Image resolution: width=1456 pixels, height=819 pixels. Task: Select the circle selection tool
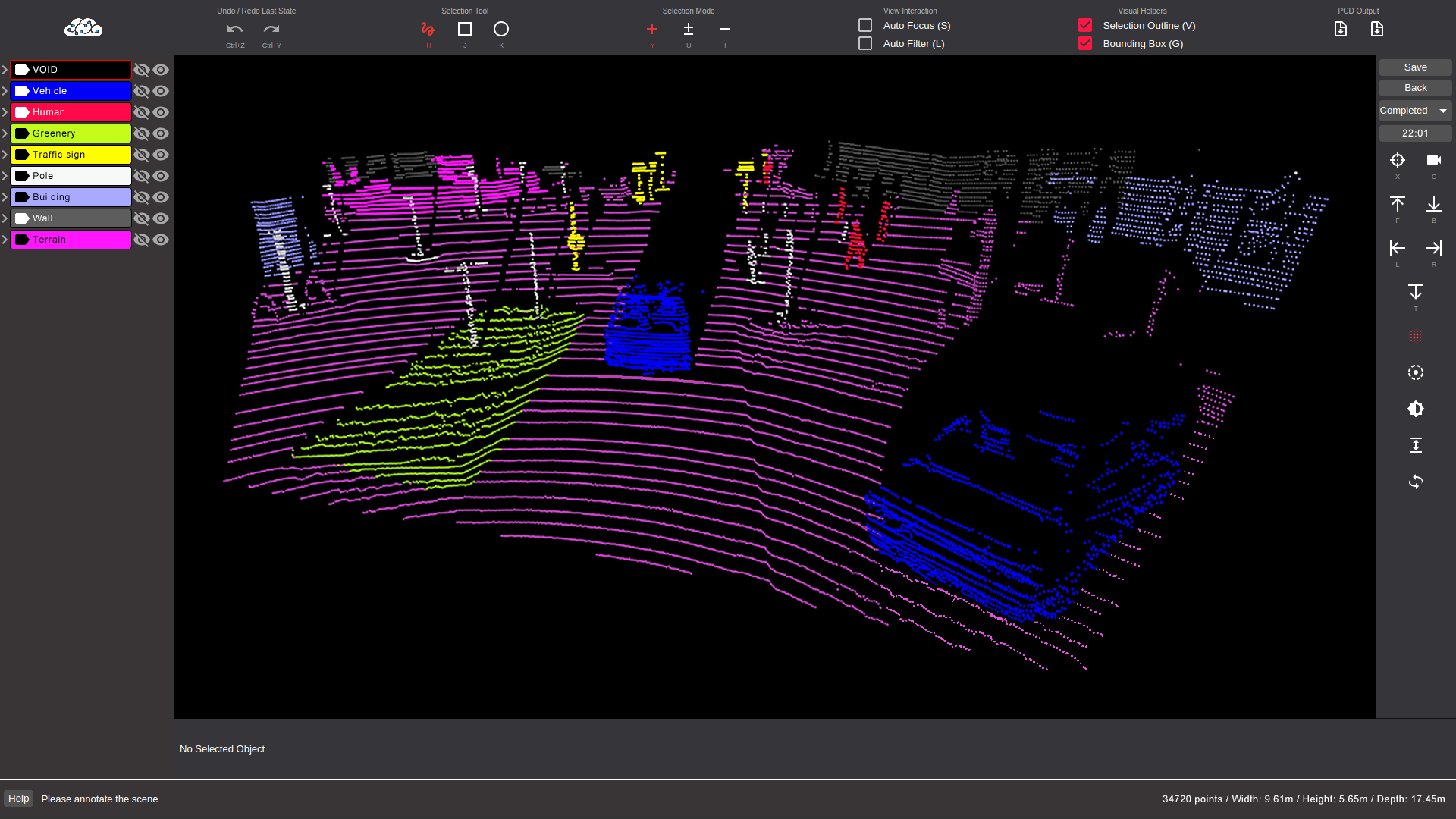tap(501, 29)
